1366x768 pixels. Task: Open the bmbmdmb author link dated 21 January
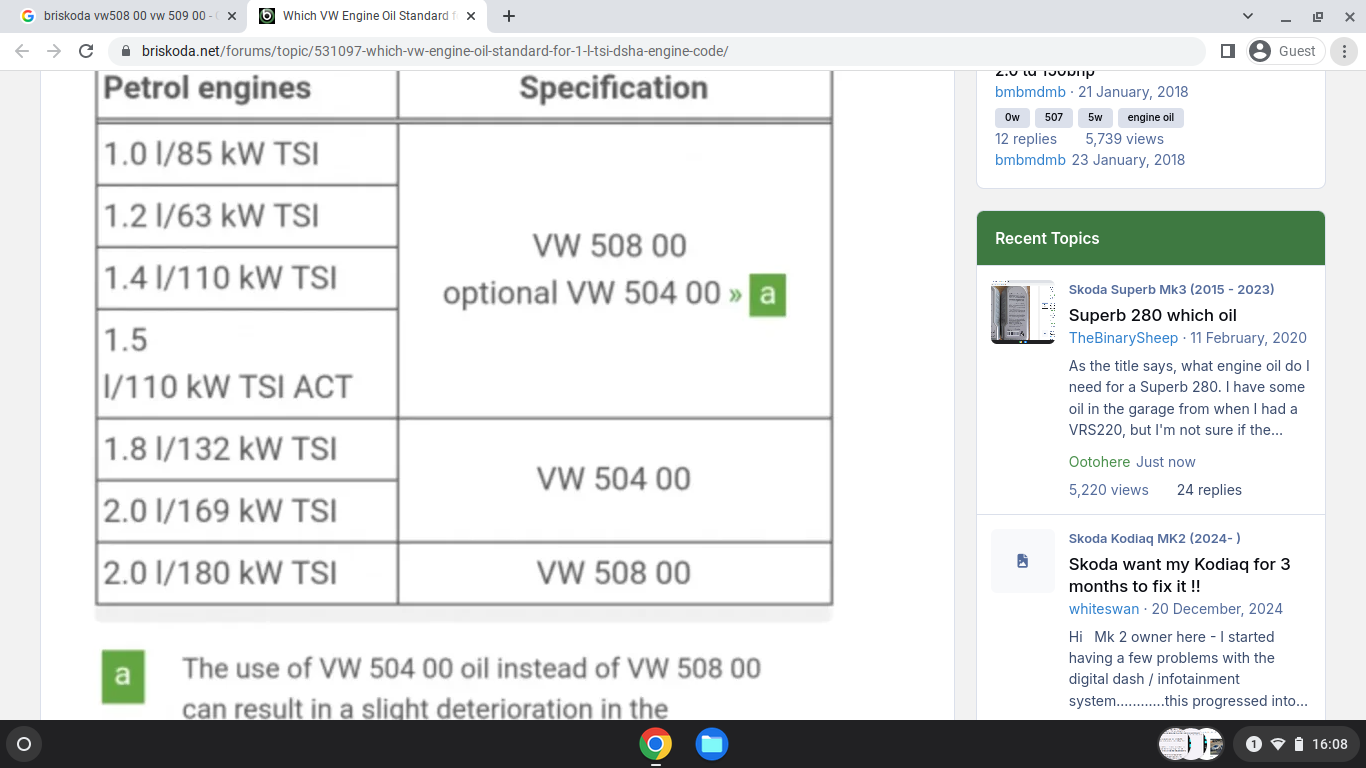(1030, 92)
